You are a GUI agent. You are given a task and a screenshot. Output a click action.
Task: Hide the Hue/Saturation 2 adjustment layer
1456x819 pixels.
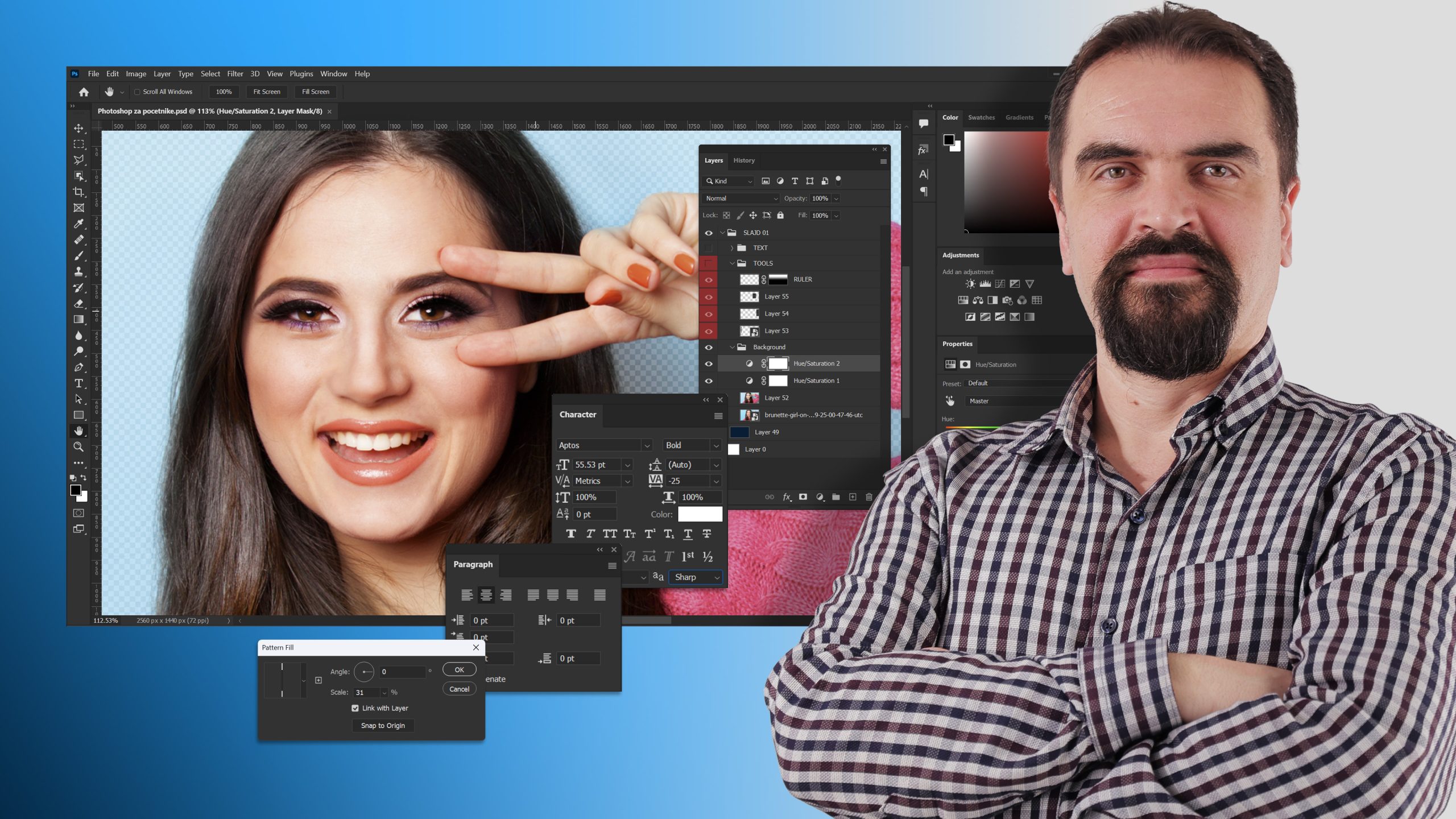click(x=708, y=363)
